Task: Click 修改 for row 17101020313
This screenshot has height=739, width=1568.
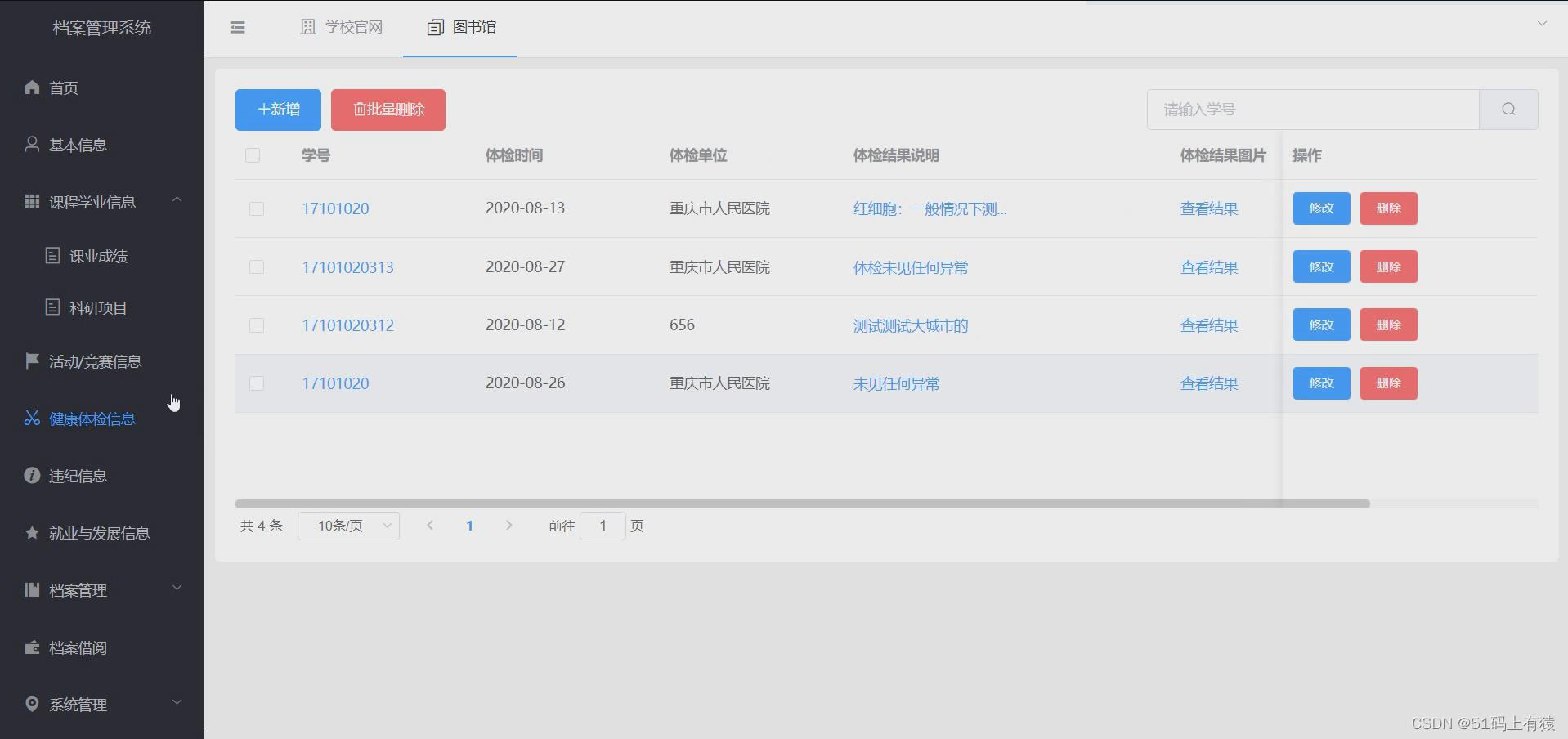Action: click(x=1321, y=267)
